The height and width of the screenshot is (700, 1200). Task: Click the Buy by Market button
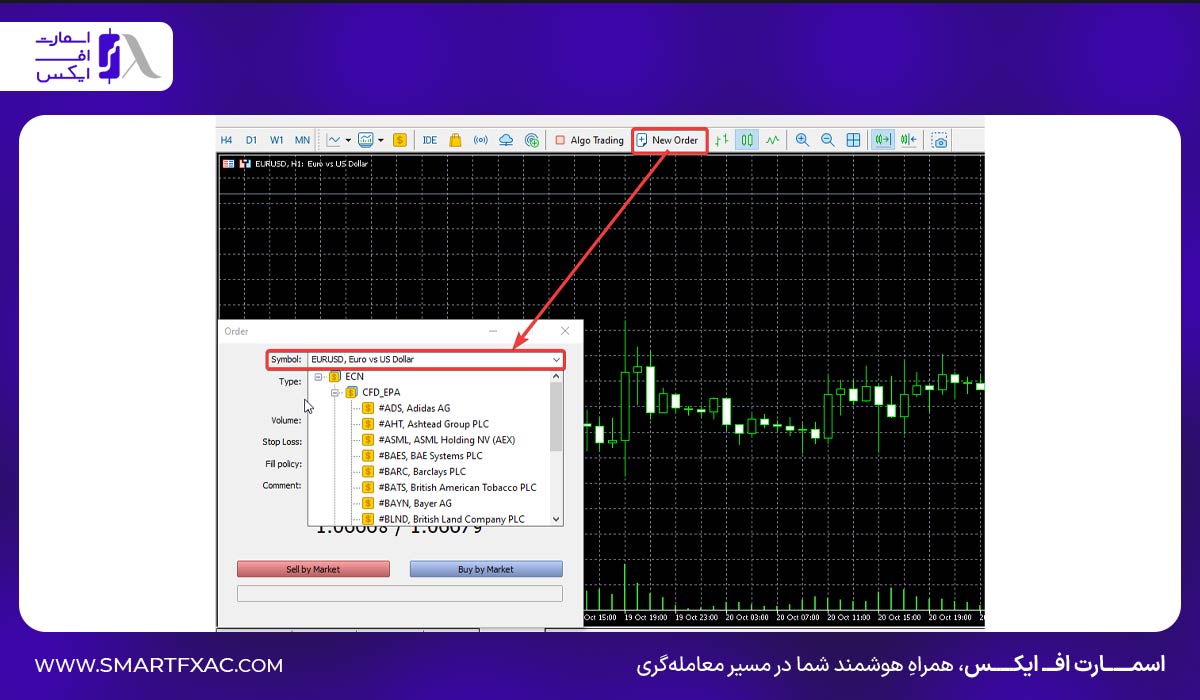pyautogui.click(x=486, y=569)
